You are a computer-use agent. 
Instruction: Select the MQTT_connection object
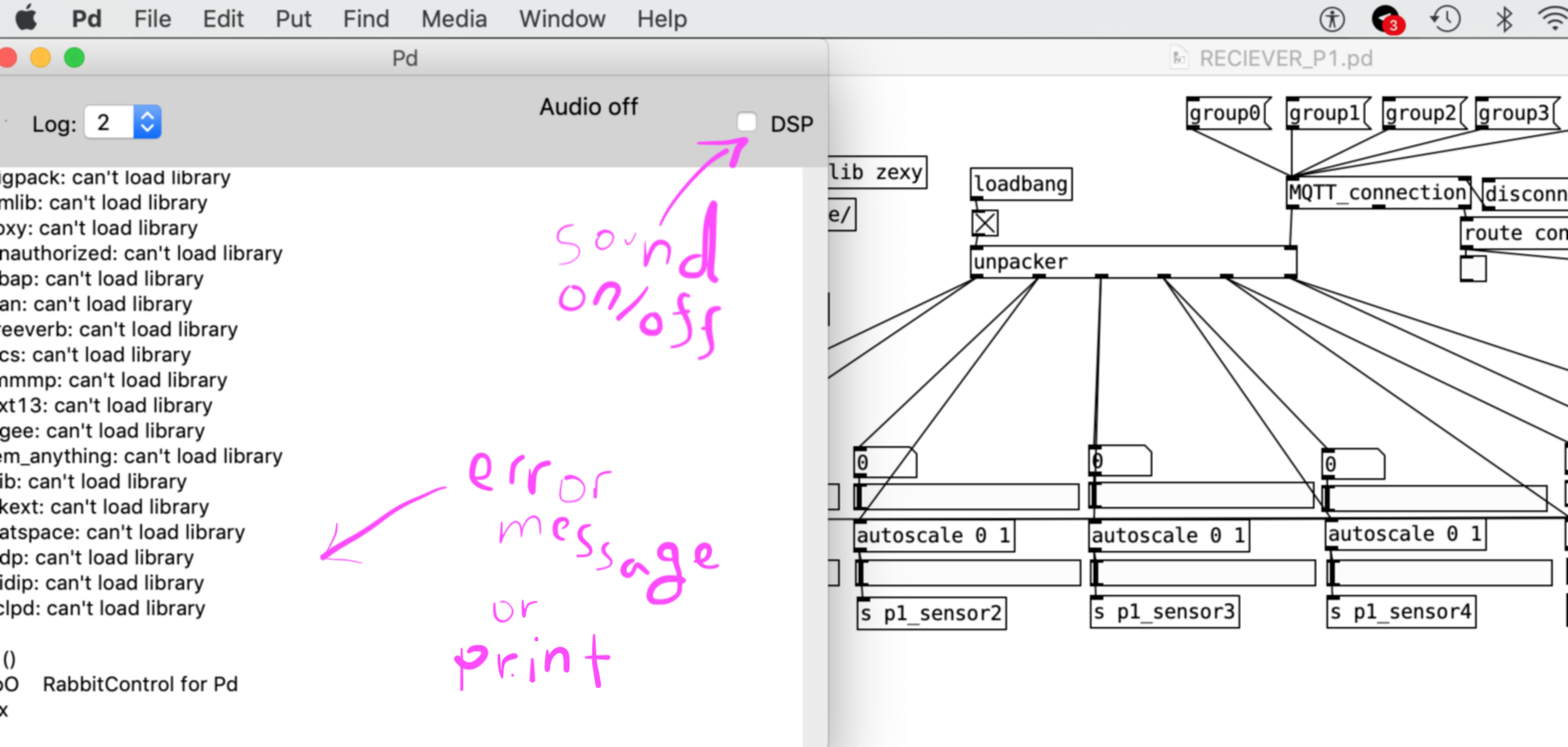point(1377,193)
